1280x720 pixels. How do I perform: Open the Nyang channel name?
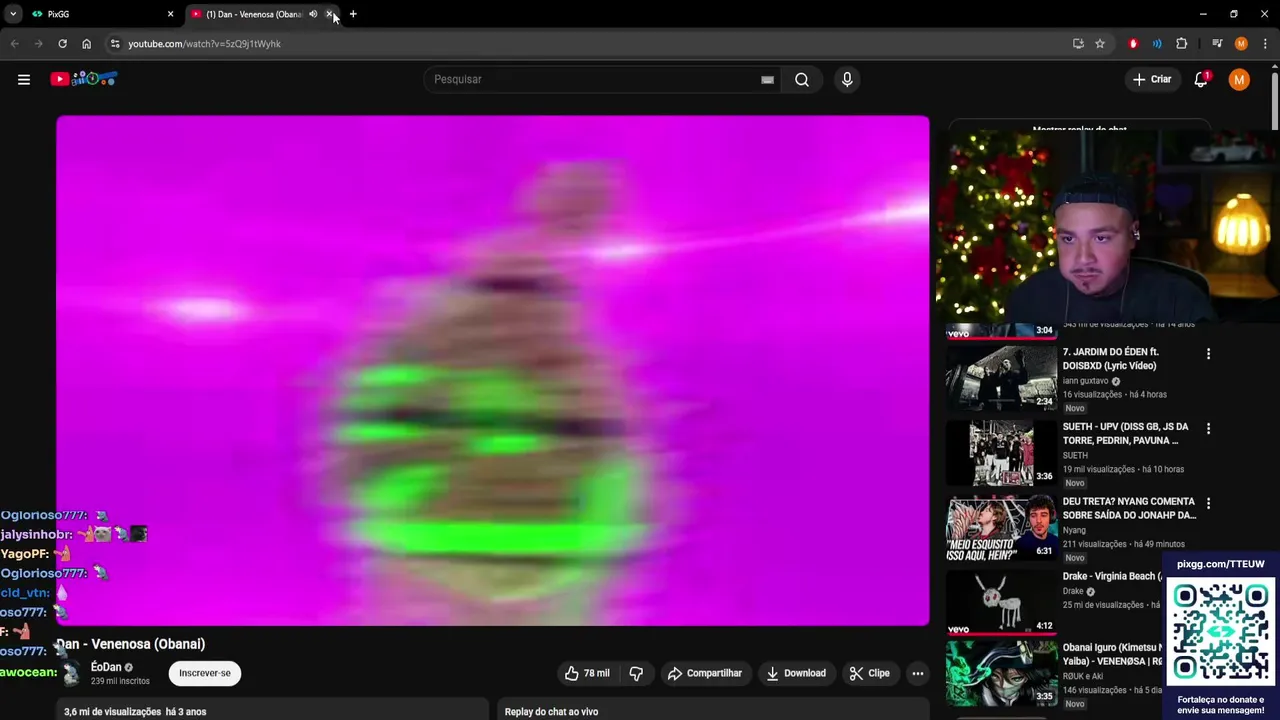[1074, 530]
